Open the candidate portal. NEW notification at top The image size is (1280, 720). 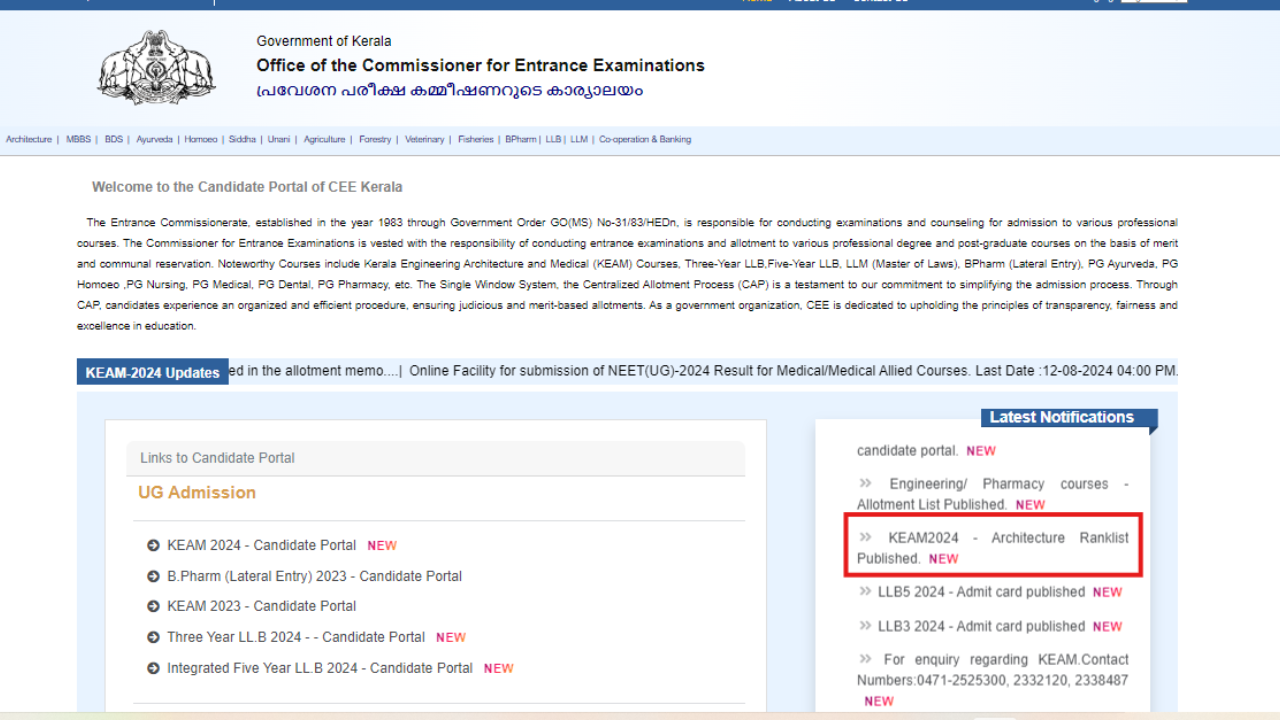(926, 451)
